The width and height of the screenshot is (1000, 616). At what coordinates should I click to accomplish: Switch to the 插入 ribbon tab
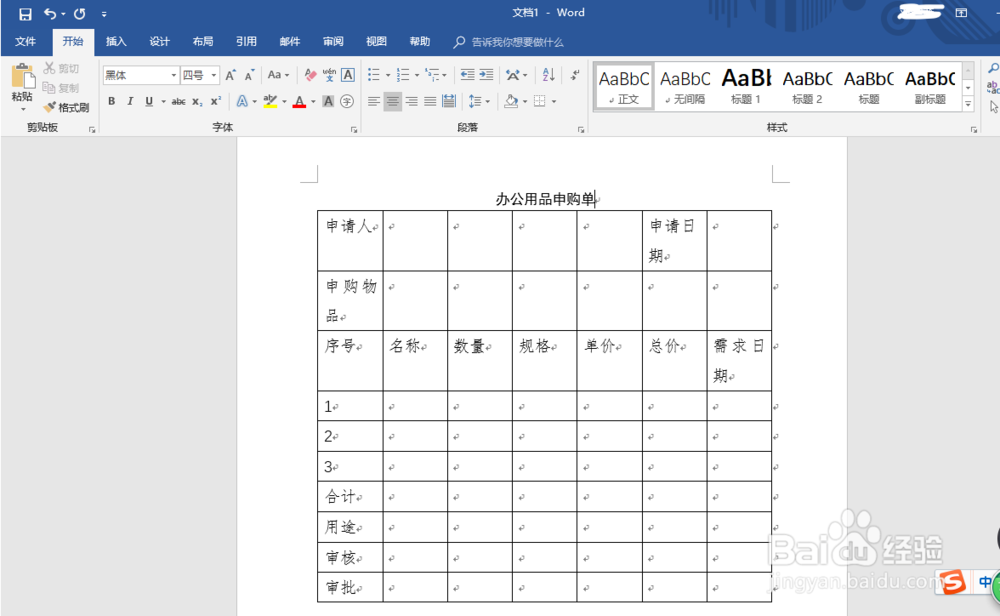click(116, 41)
